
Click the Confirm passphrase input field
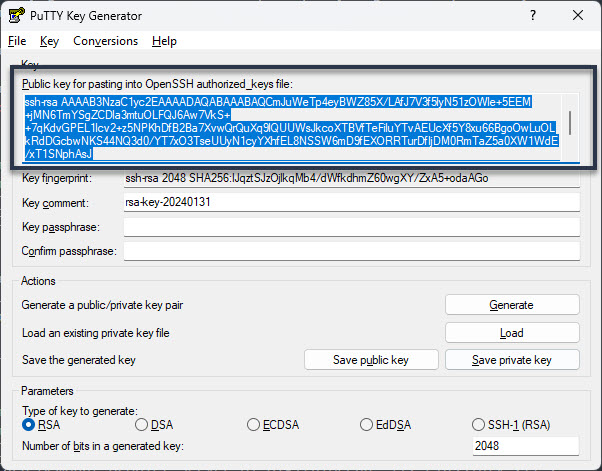point(351,251)
